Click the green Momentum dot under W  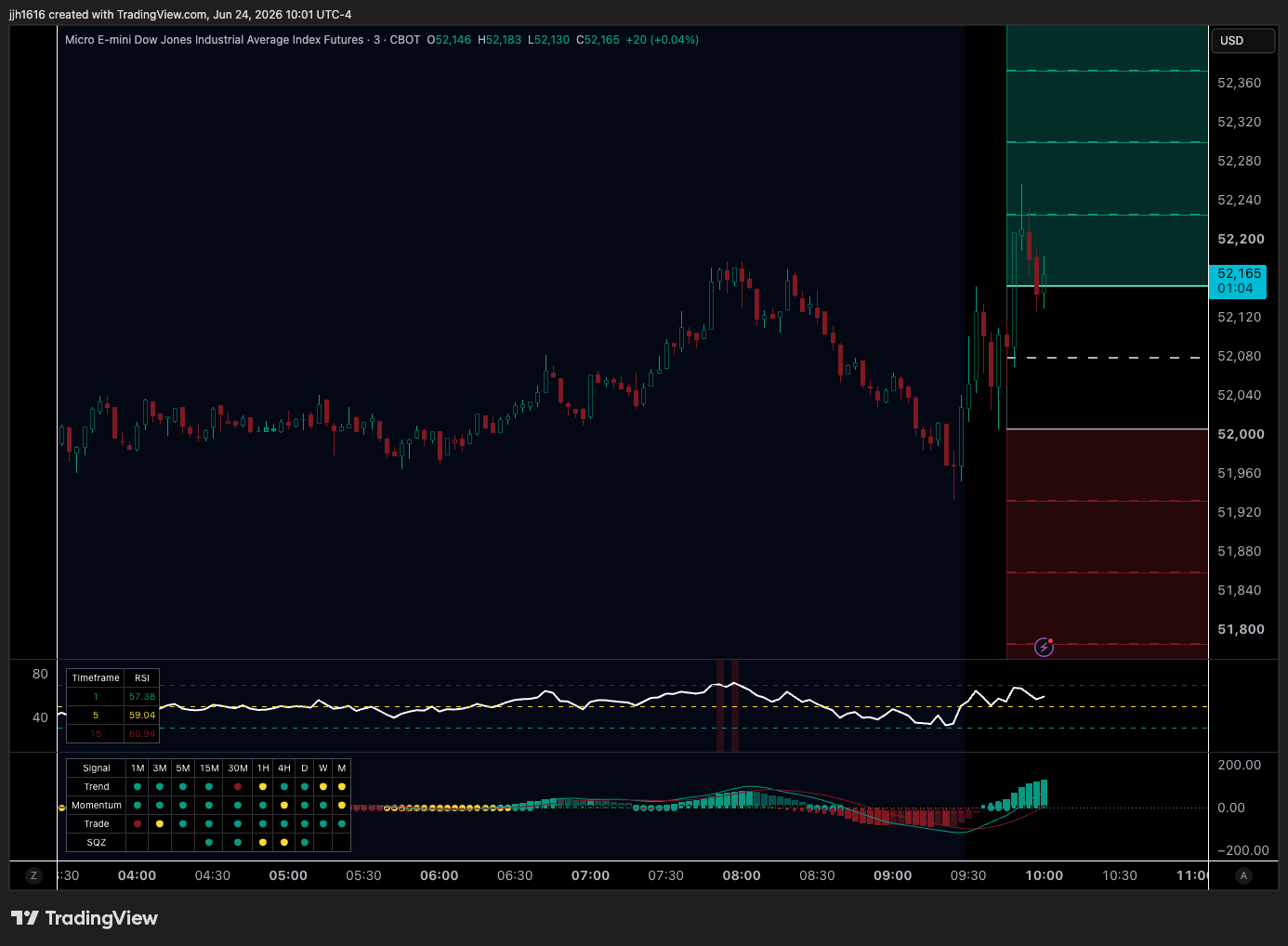[323, 806]
